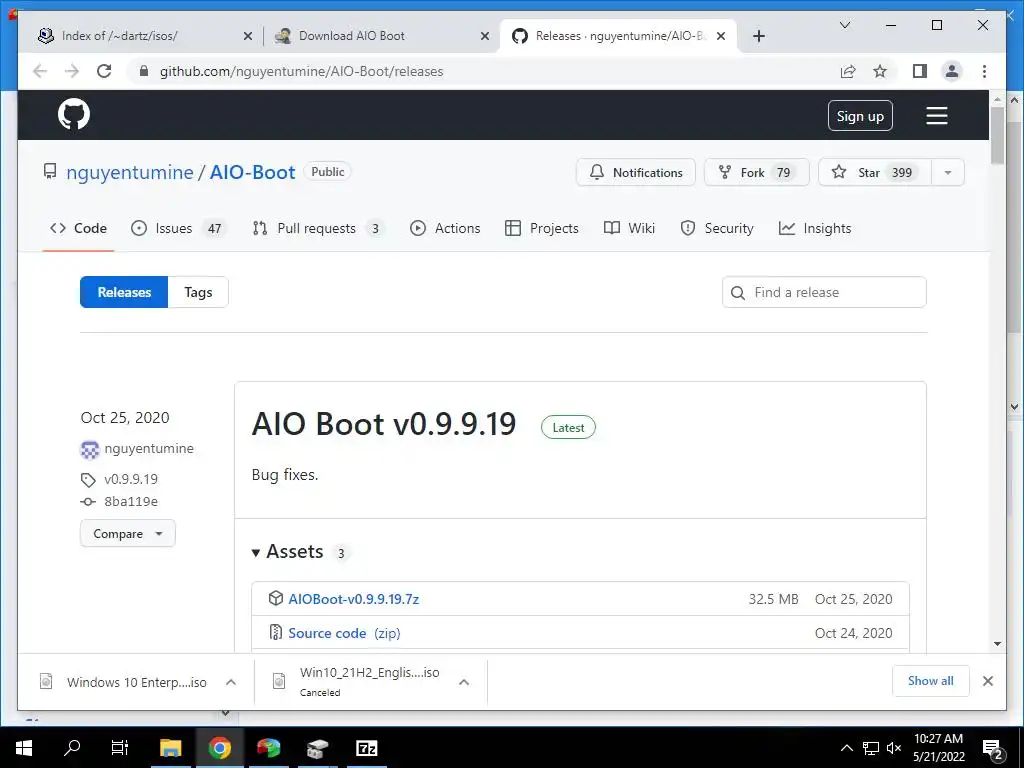Open AIO-Boot repository name link

coord(252,172)
